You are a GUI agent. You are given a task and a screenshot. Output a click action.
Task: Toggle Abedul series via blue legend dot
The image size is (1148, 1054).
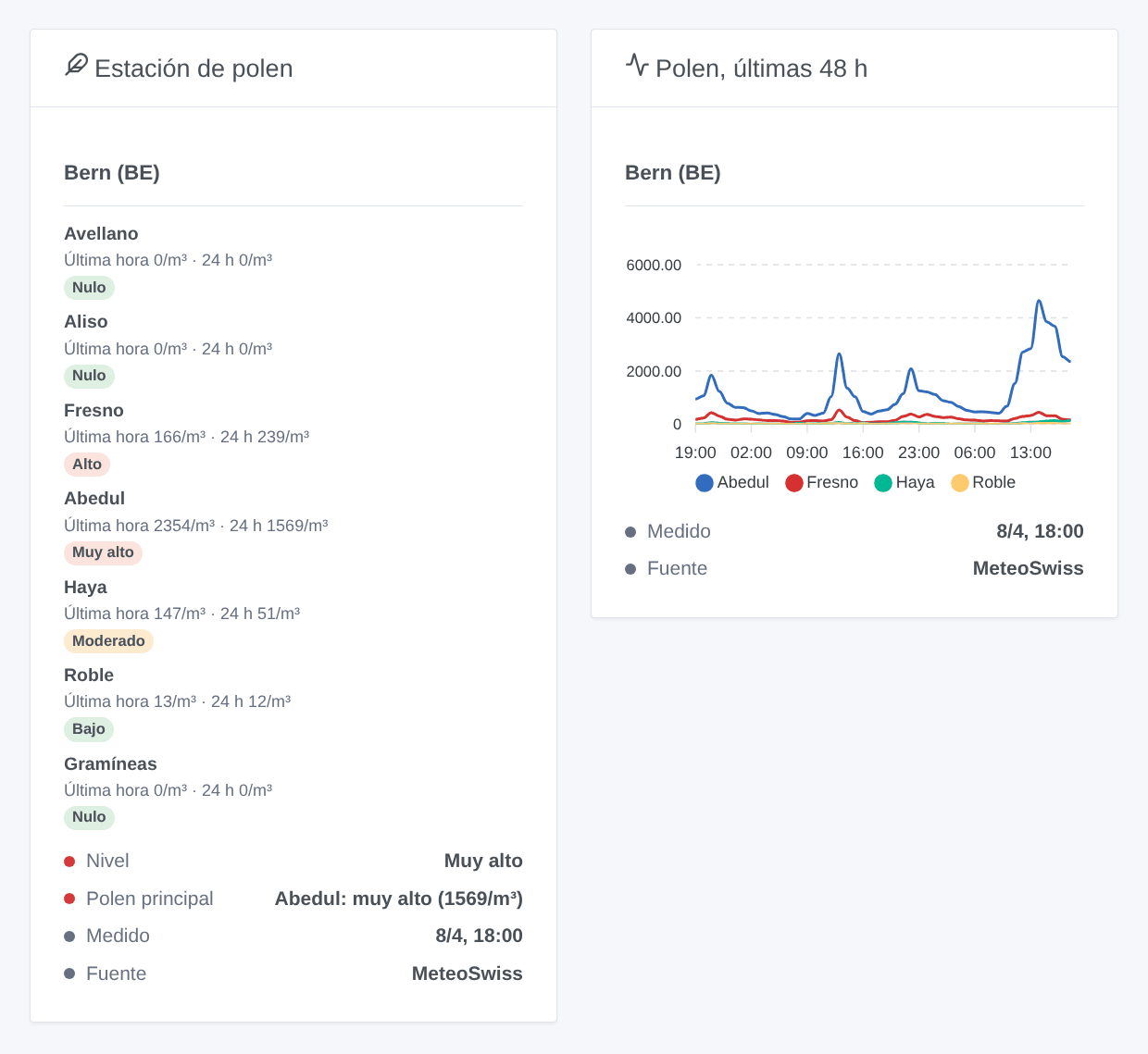click(x=705, y=483)
